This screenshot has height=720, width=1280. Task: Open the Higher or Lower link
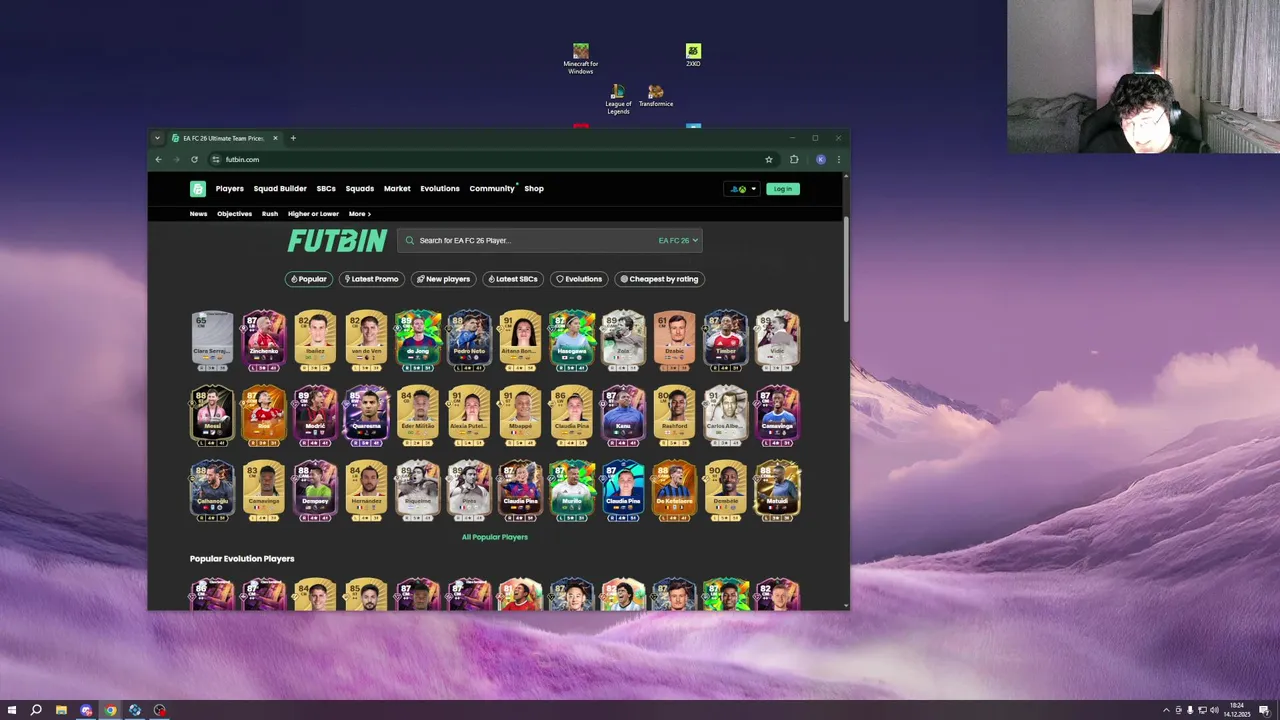pos(313,214)
